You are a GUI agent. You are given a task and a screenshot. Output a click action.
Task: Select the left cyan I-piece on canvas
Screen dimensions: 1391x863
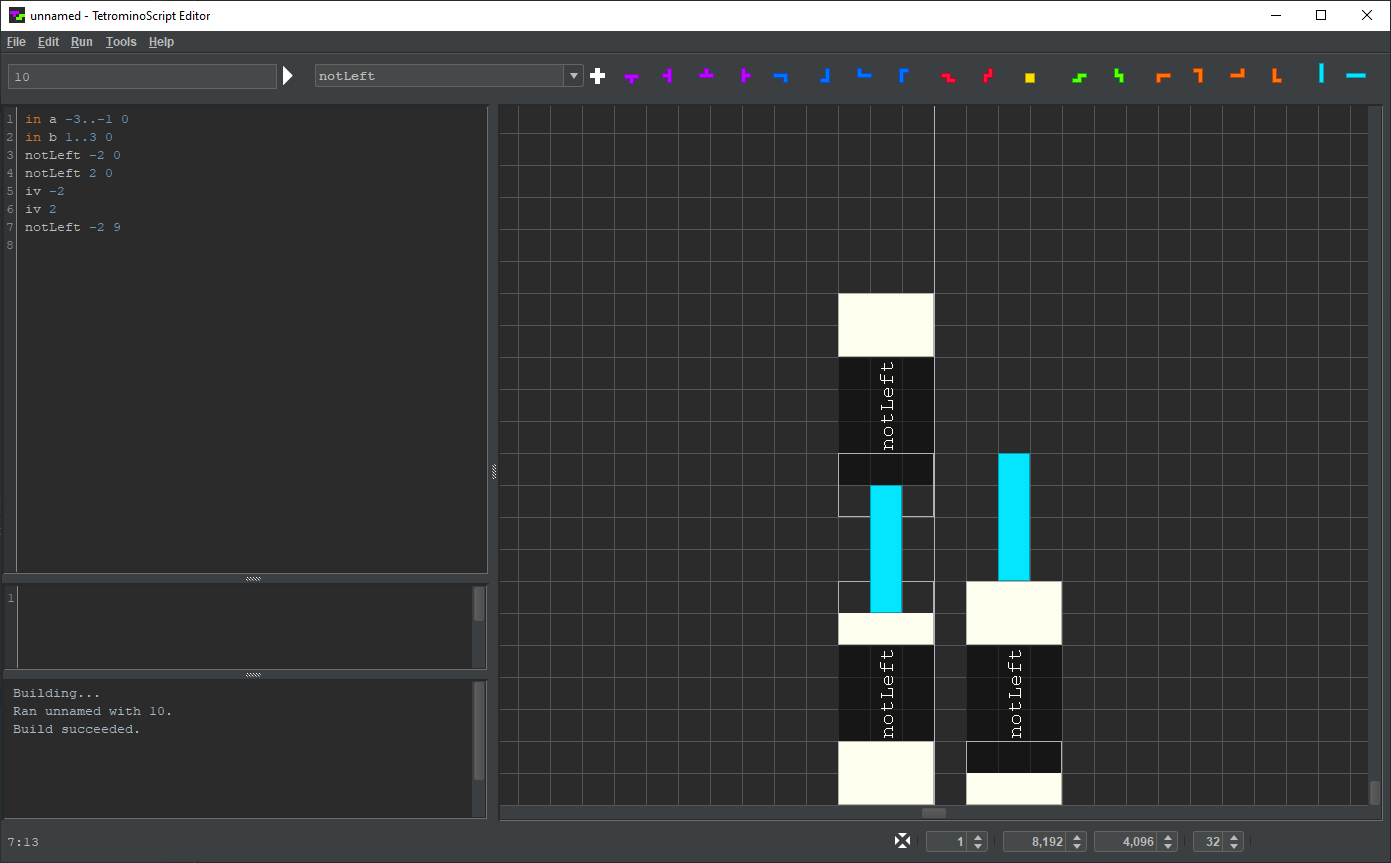886,549
